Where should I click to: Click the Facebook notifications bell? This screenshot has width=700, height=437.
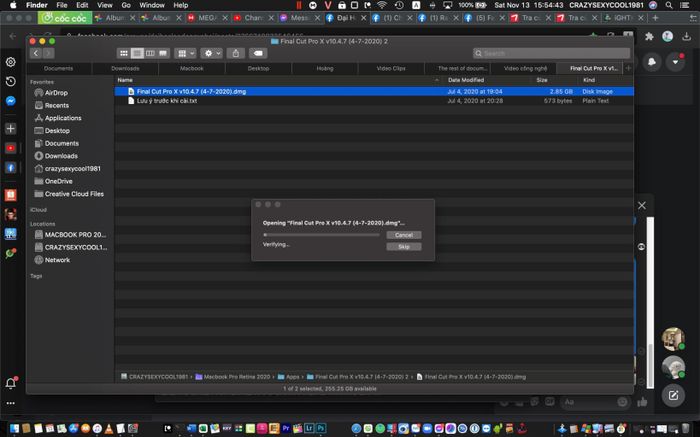(652, 62)
